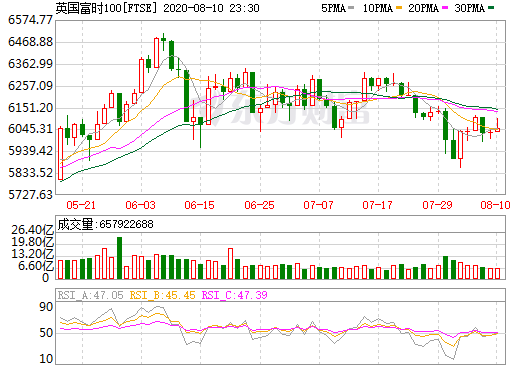The width and height of the screenshot is (520, 365).
Task: Click the 6574.77 top price axis label
Action: [30, 20]
